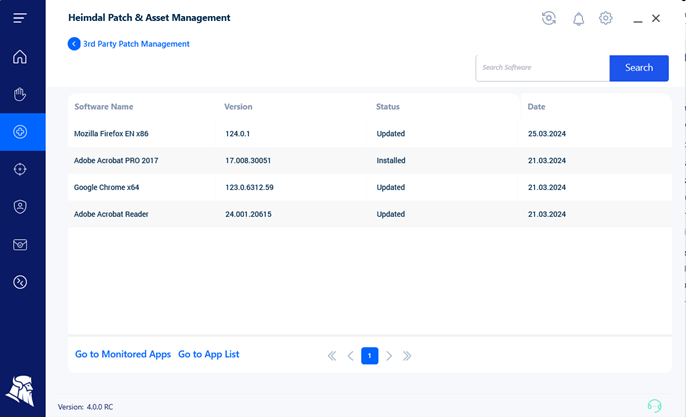Open settings gear icon
The image size is (686, 417).
pos(606,18)
